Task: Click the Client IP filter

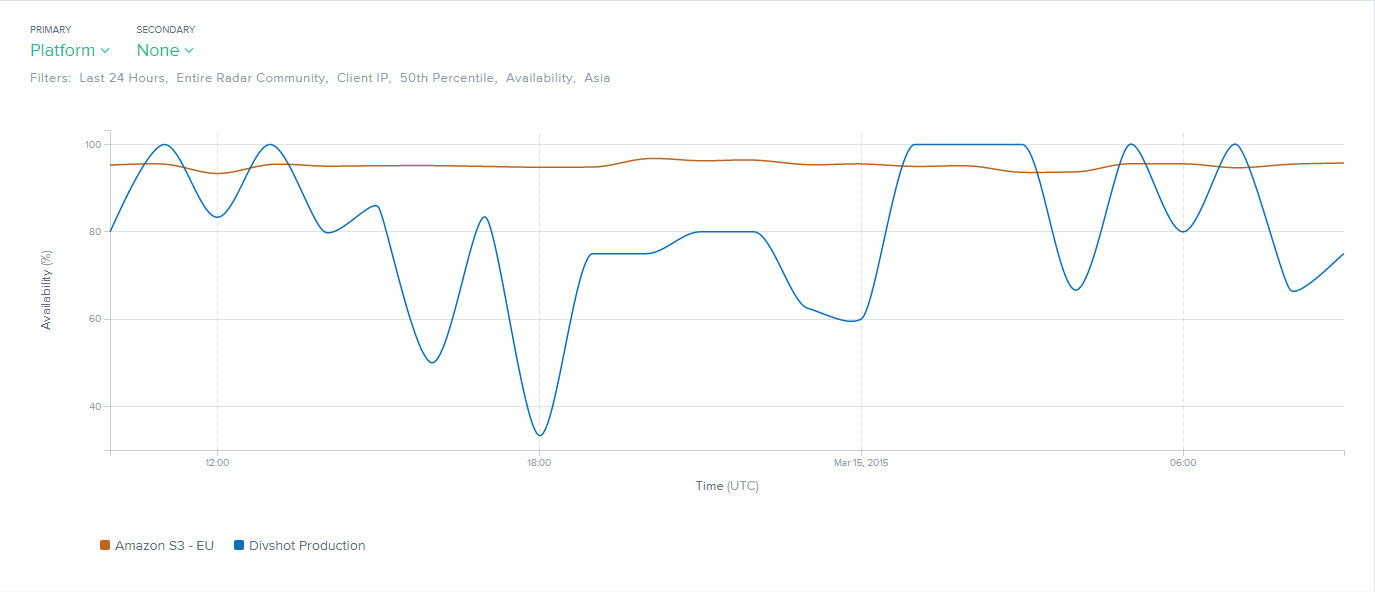Action: coord(363,78)
